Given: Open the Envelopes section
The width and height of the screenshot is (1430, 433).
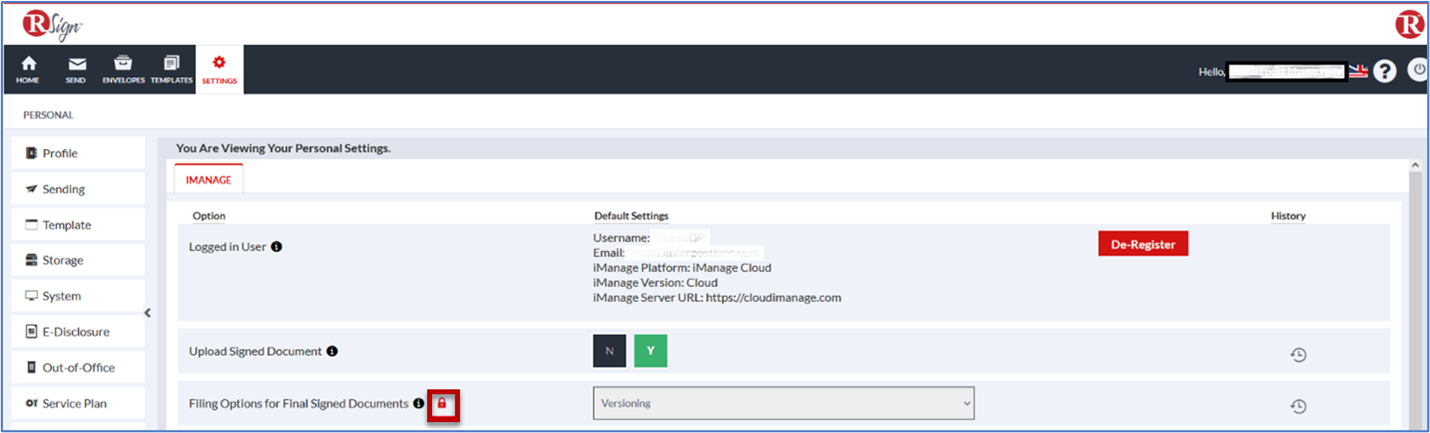Looking at the screenshot, I should pos(123,69).
